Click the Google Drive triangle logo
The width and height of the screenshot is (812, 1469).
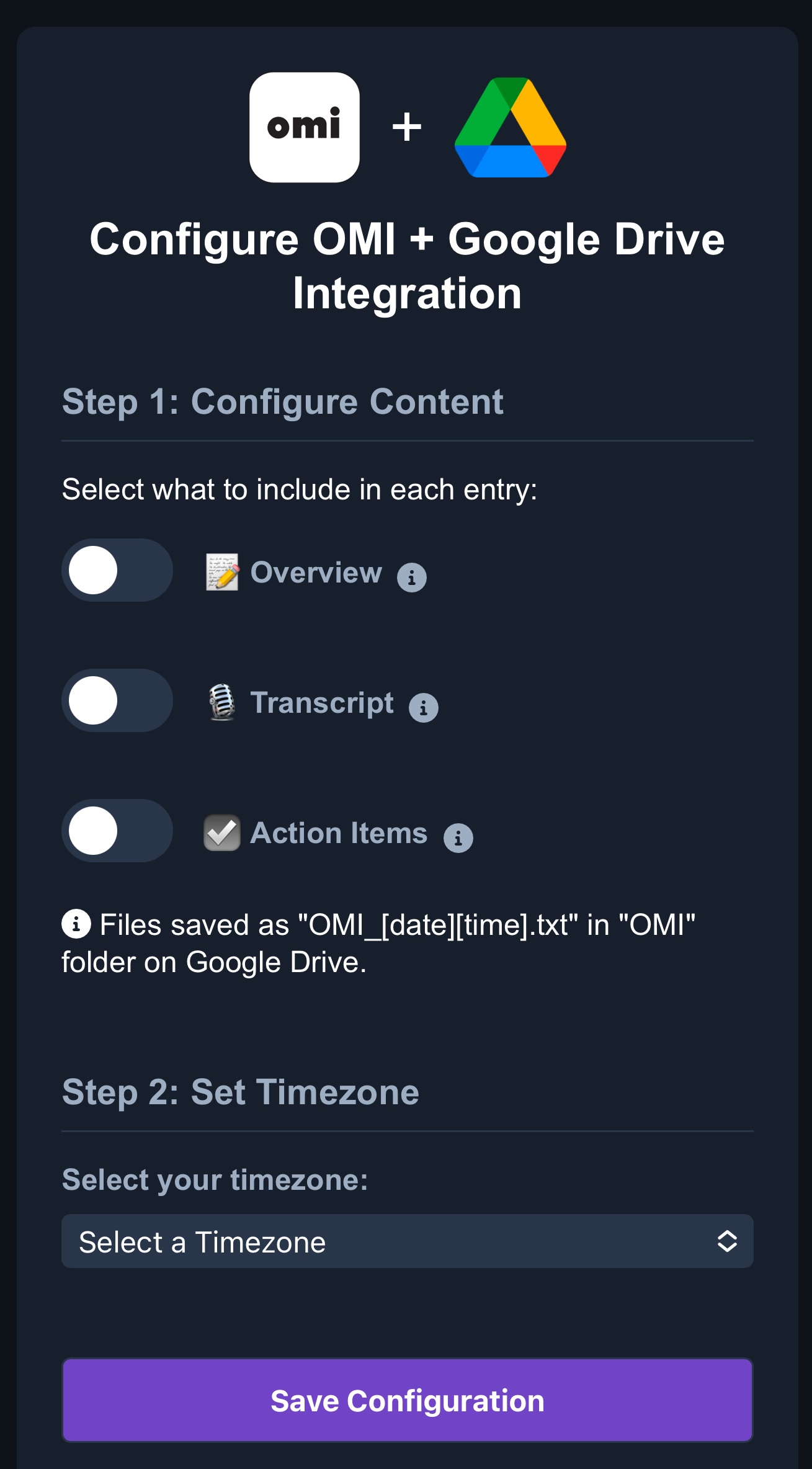pyautogui.click(x=510, y=127)
